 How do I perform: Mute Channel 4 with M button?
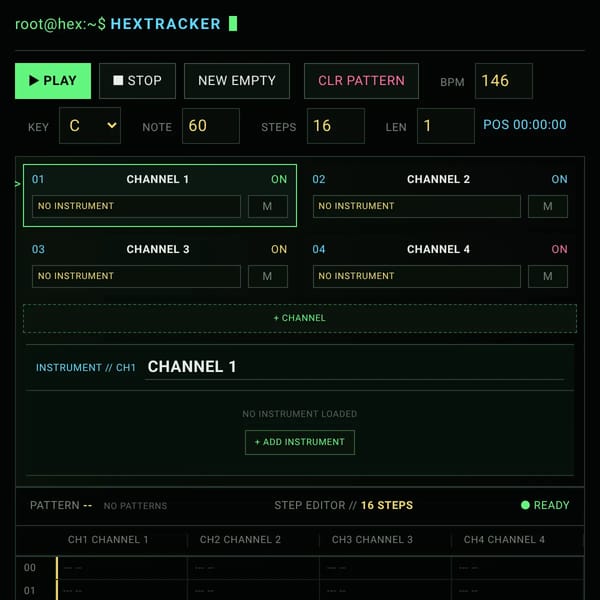click(548, 276)
